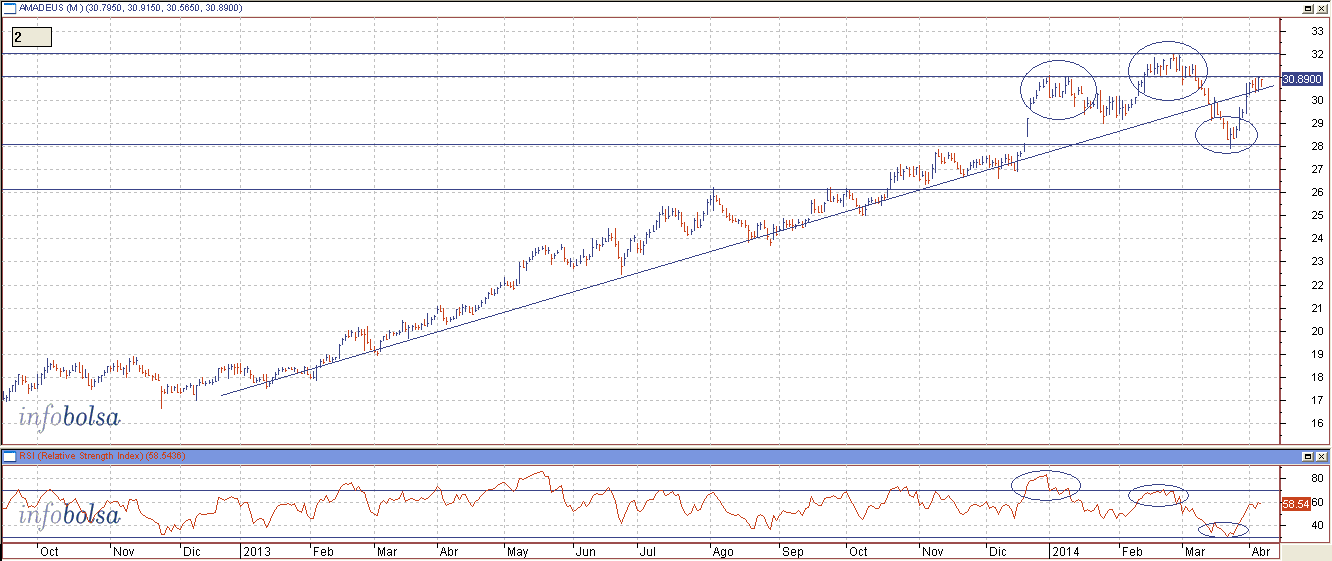The height and width of the screenshot is (561, 1332).
Task: Click the Ago date axis label
Action: click(x=724, y=551)
